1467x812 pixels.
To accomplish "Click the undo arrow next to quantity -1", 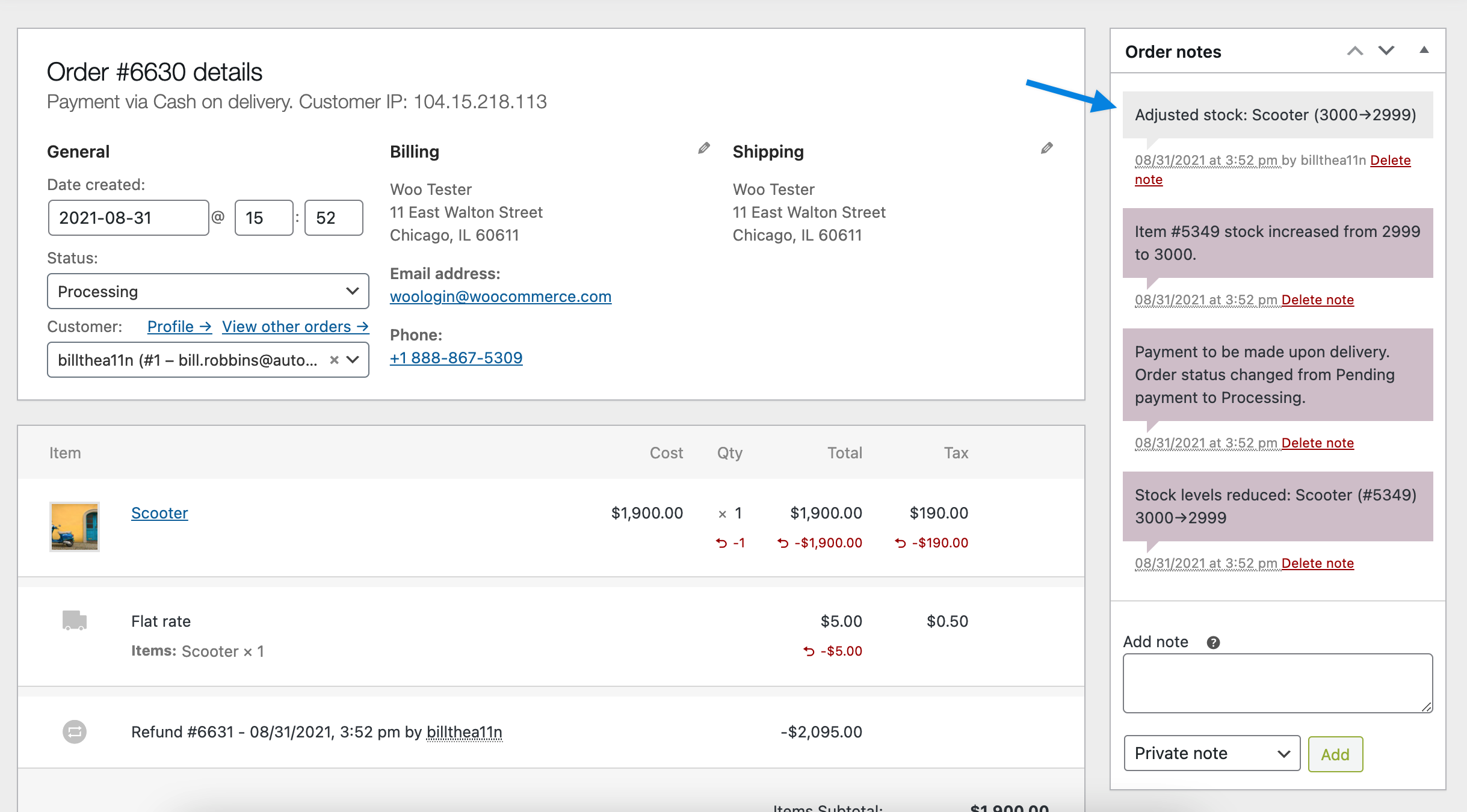I will pos(721,543).
